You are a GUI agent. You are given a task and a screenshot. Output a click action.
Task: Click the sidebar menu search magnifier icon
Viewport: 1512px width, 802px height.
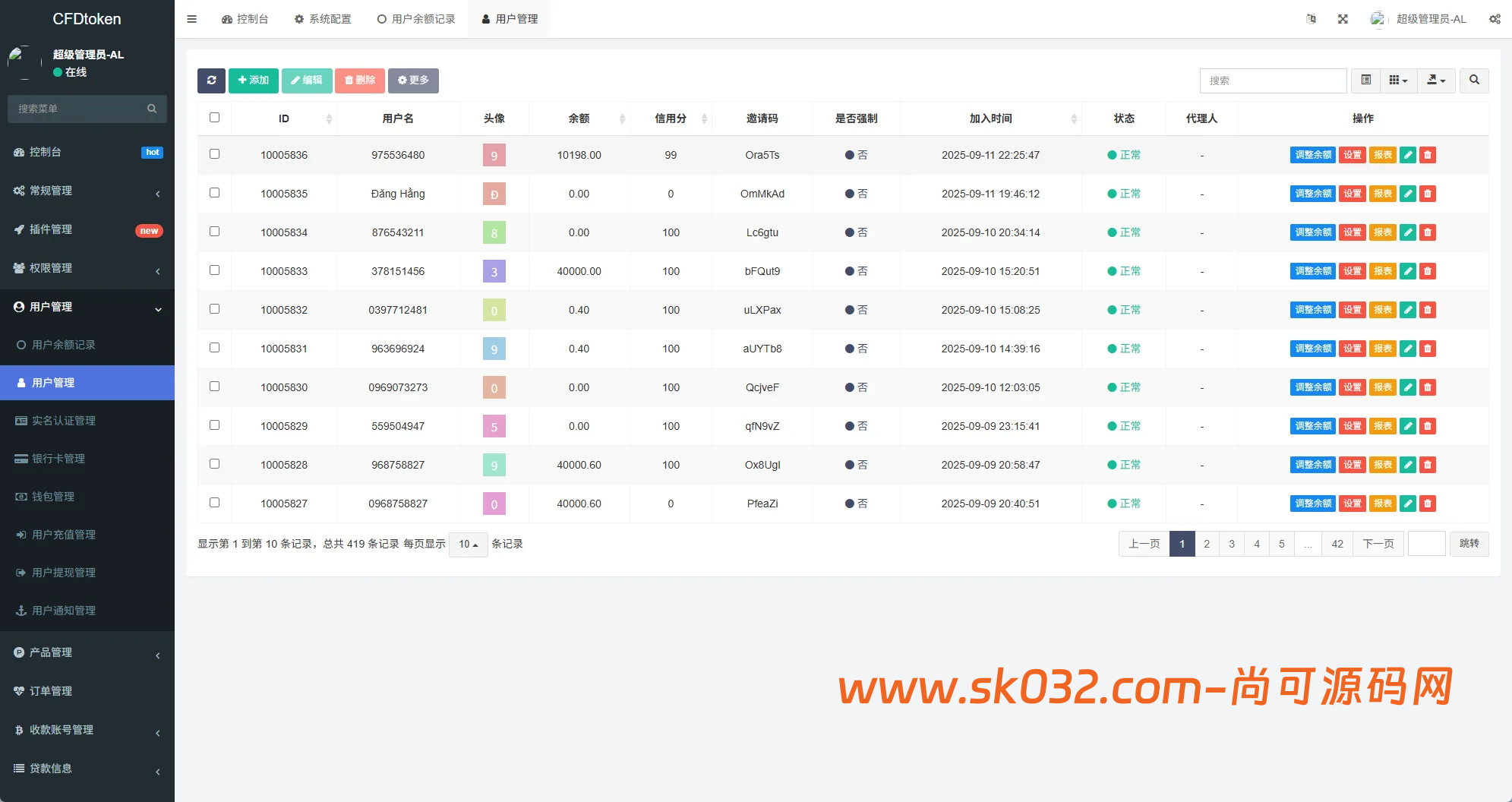click(x=152, y=109)
